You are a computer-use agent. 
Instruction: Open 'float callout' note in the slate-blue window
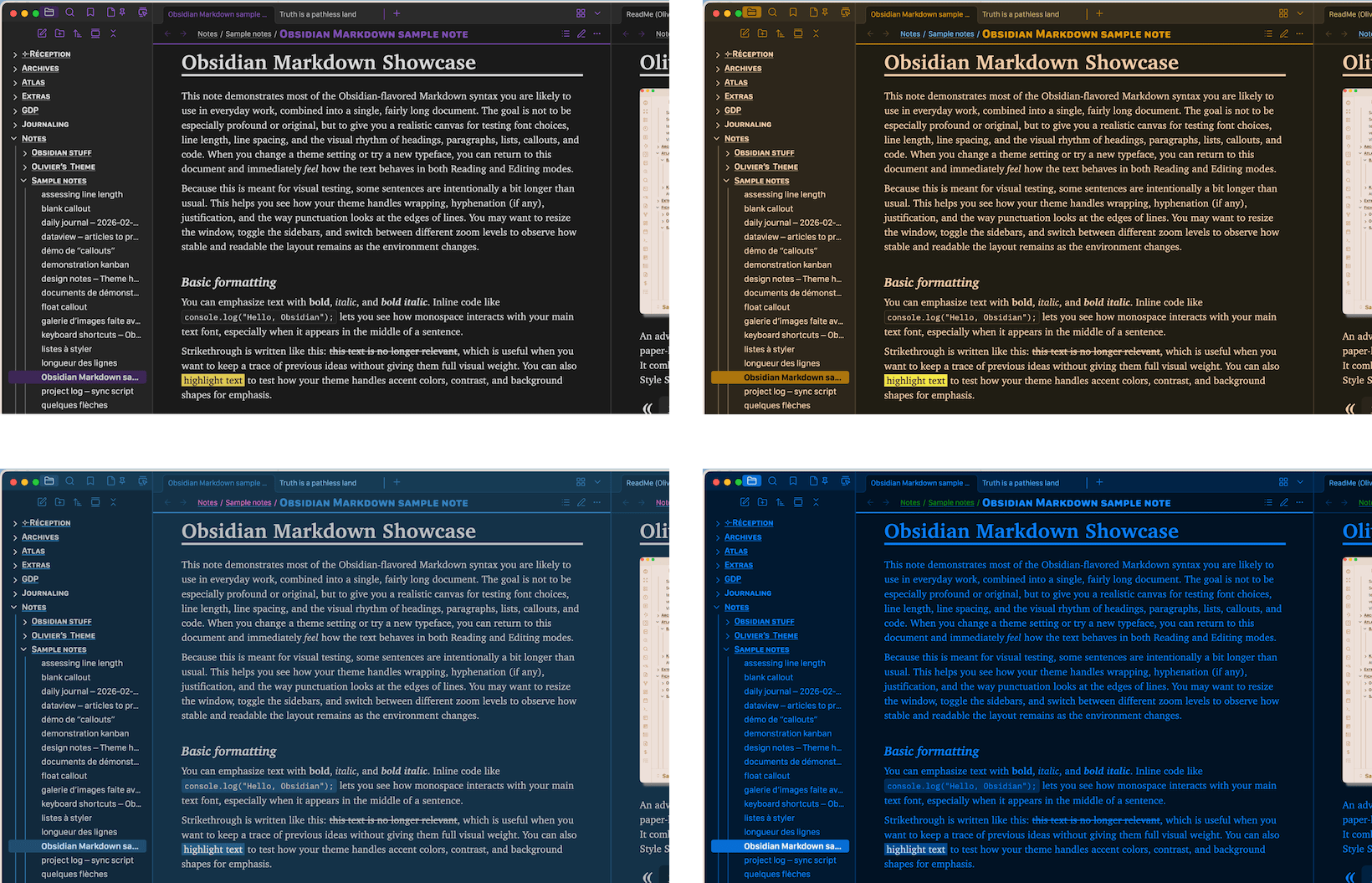click(x=64, y=776)
